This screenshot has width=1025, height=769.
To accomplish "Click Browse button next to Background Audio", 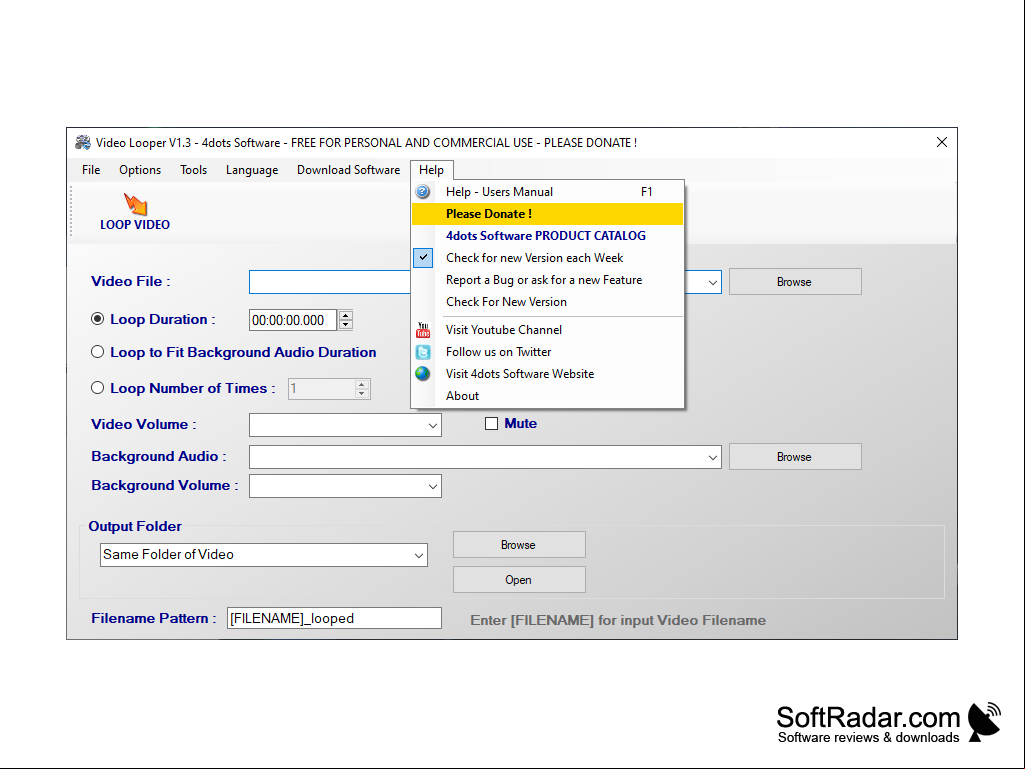I will click(x=795, y=457).
